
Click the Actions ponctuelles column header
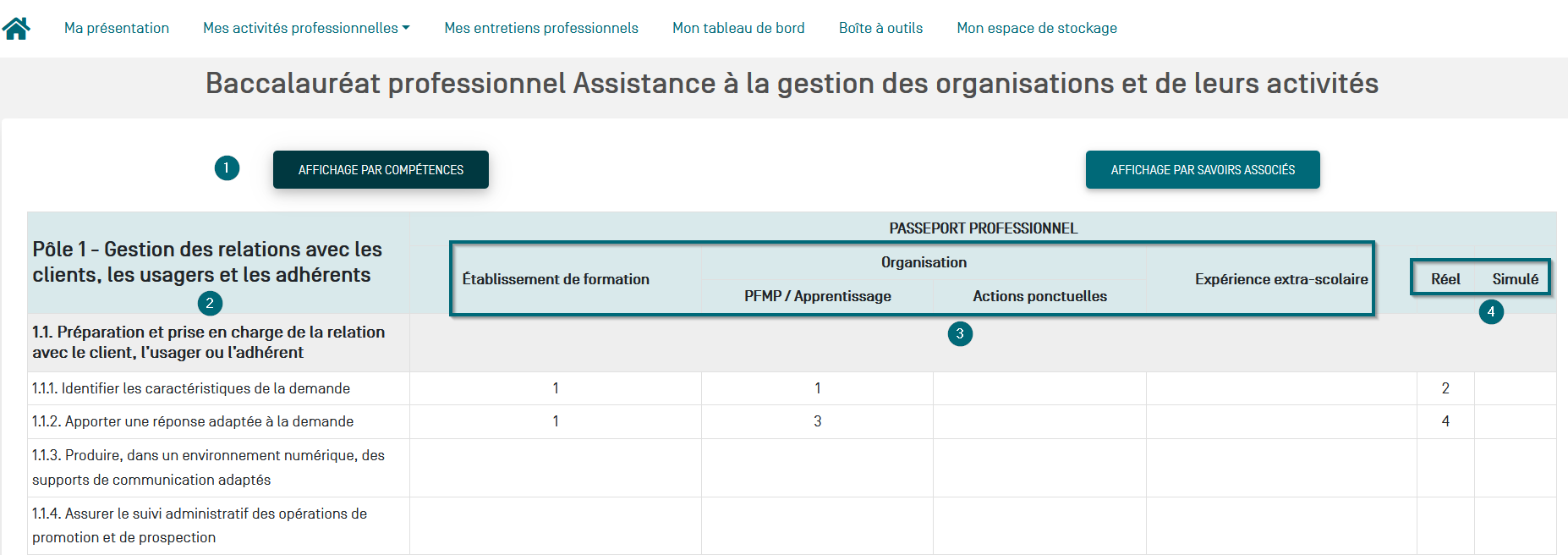[1039, 296]
